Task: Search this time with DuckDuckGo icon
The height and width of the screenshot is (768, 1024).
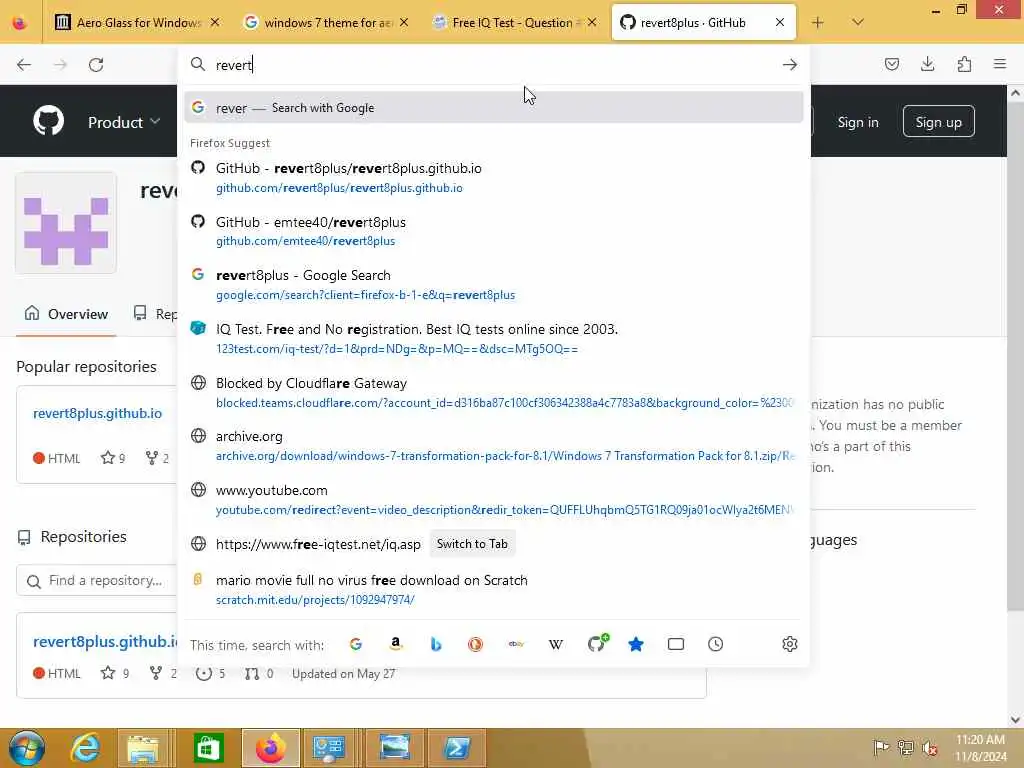Action: coord(475,645)
